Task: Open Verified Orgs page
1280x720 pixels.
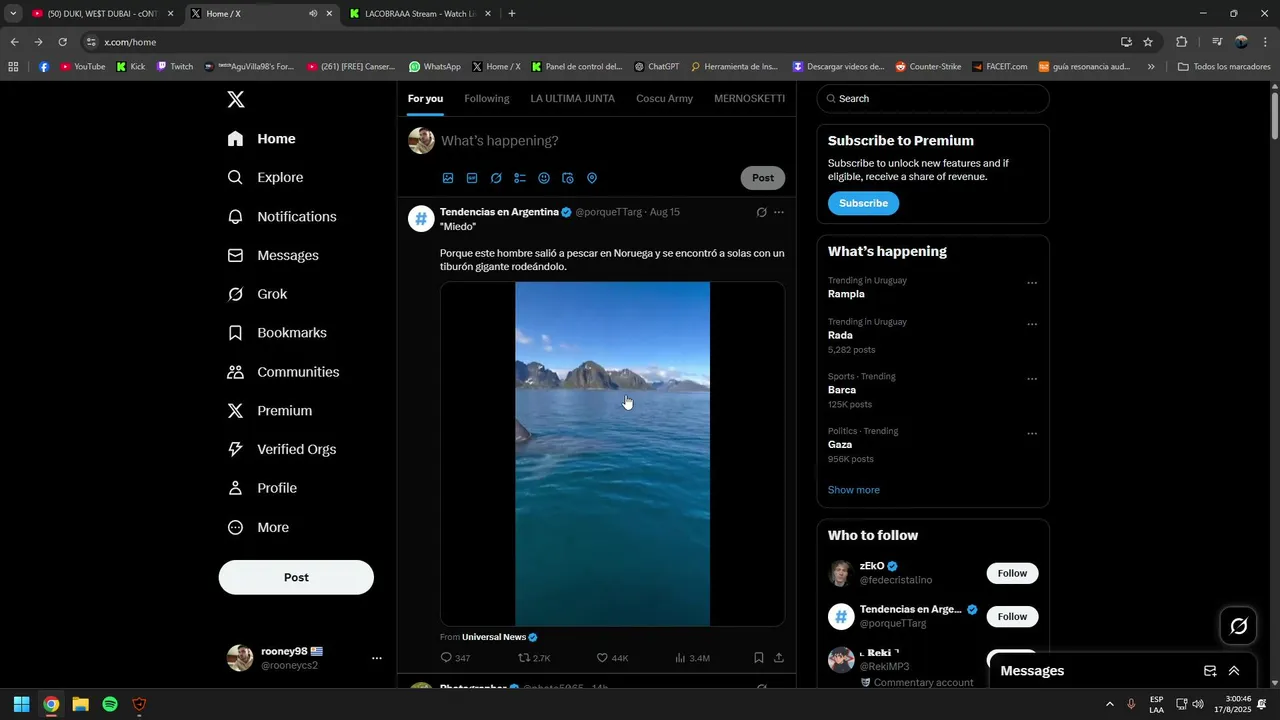Action: tap(282, 449)
